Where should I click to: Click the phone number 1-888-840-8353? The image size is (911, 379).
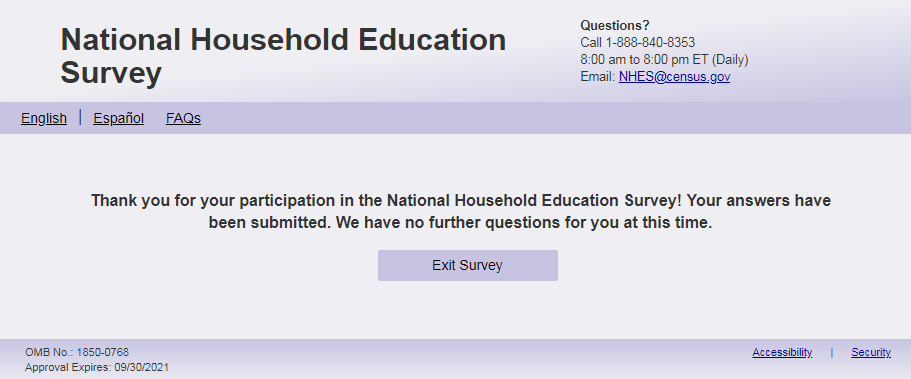(x=650, y=42)
